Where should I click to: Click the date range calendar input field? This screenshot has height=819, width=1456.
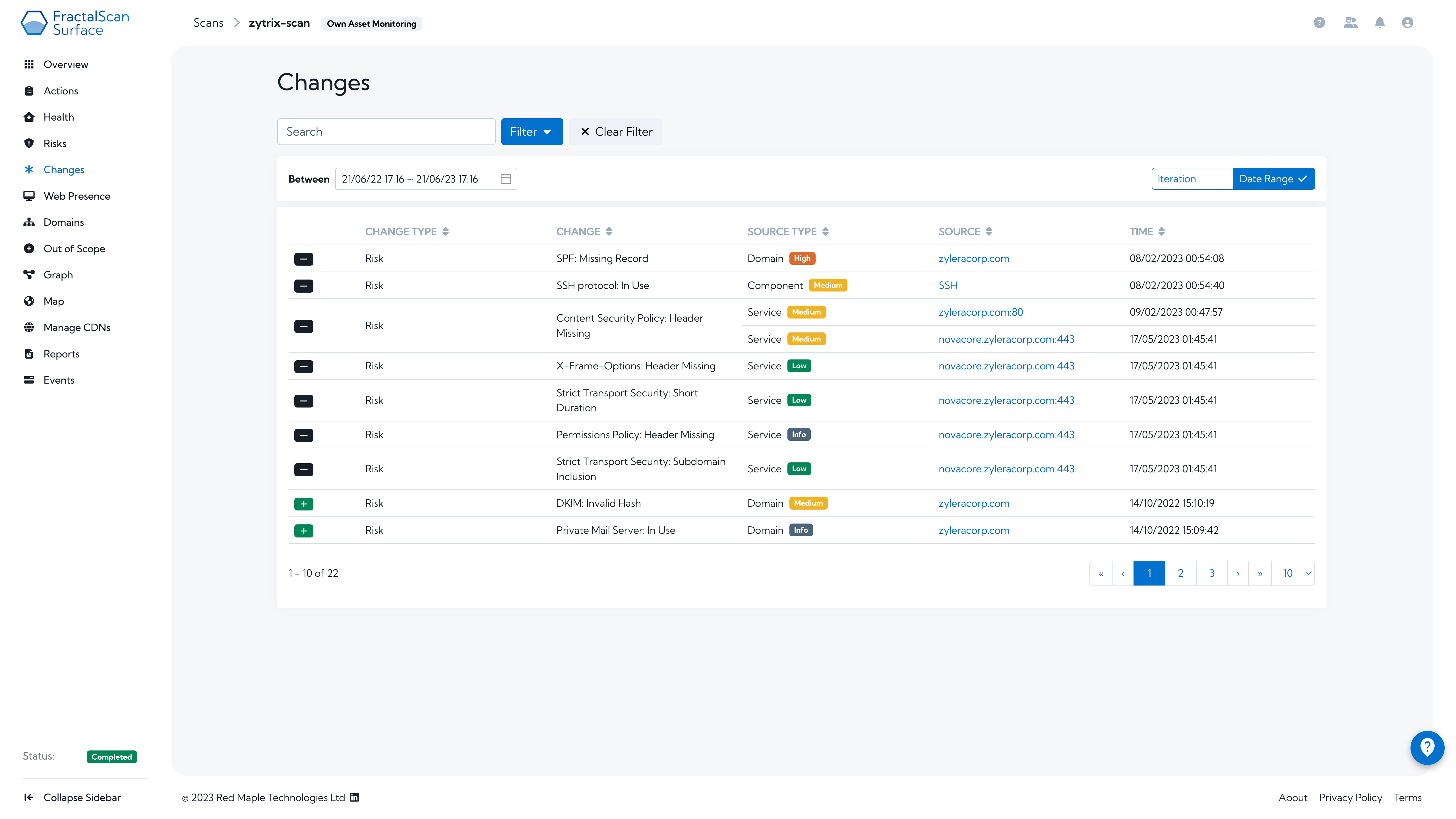pyautogui.click(x=425, y=179)
